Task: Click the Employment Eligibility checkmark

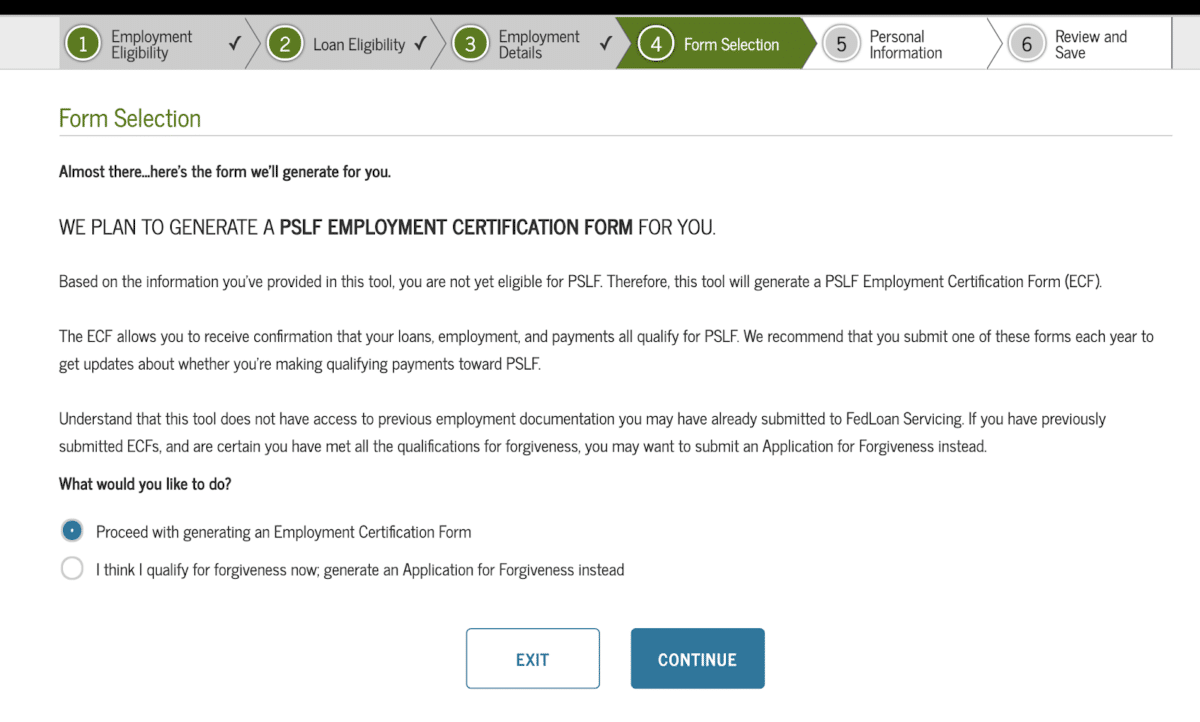Action: pyautogui.click(x=234, y=44)
